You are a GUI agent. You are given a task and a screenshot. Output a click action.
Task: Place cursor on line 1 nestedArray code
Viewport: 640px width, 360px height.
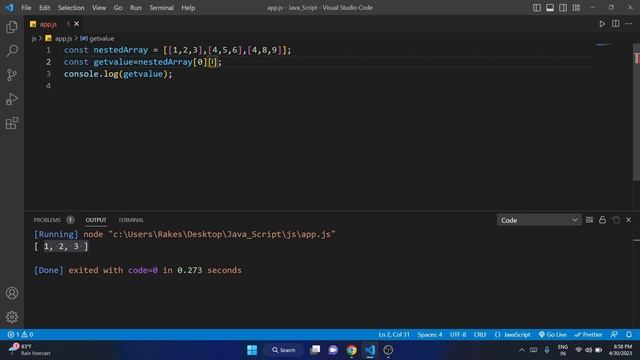pyautogui.click(x=178, y=50)
